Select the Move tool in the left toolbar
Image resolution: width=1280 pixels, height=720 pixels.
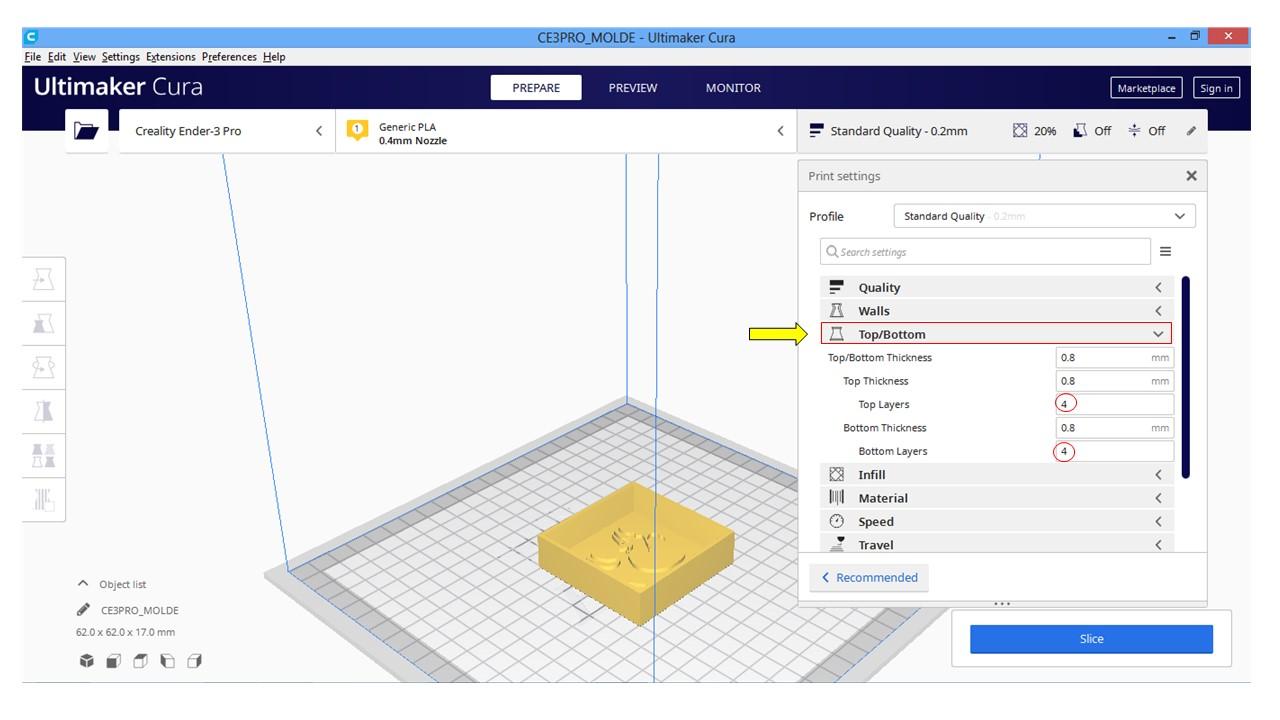coord(44,280)
